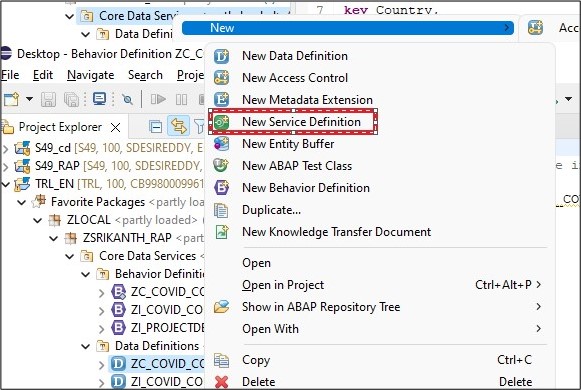The image size is (581, 390).
Task: Expand the ZI_PROJECTDE behavior definition node
Action: (x=102, y=329)
